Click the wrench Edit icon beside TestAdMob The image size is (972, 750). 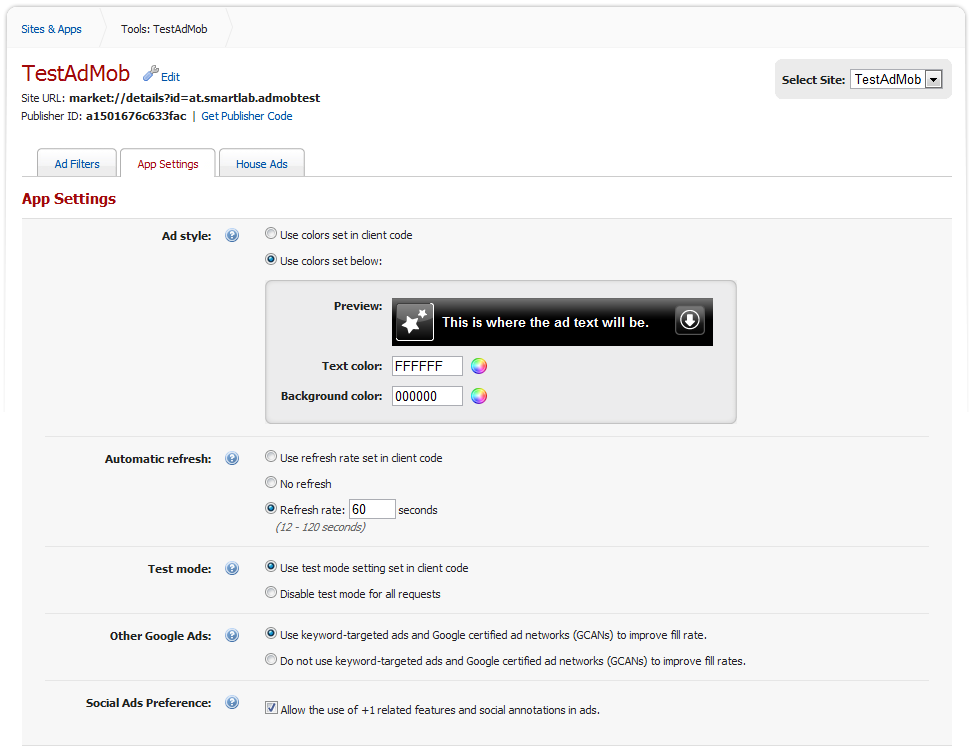point(151,74)
